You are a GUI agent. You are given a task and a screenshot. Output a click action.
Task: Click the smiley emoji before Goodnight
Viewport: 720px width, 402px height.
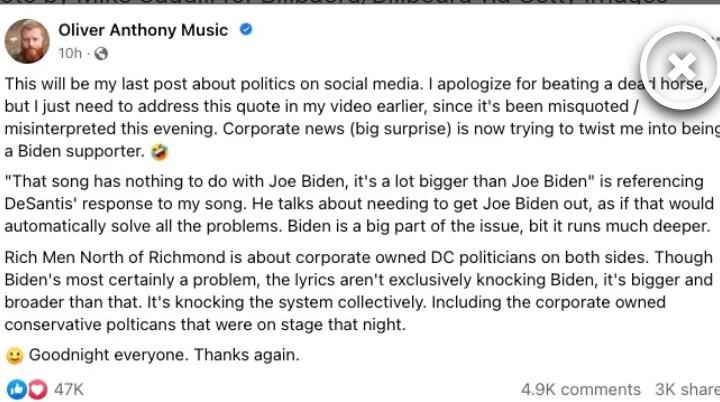(15, 355)
